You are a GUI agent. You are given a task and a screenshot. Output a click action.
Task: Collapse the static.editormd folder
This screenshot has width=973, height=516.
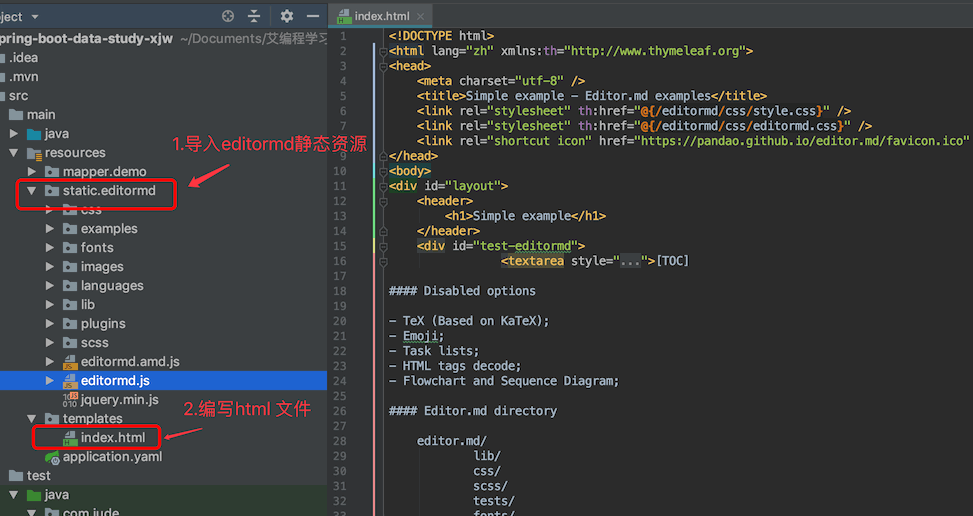click(31, 190)
